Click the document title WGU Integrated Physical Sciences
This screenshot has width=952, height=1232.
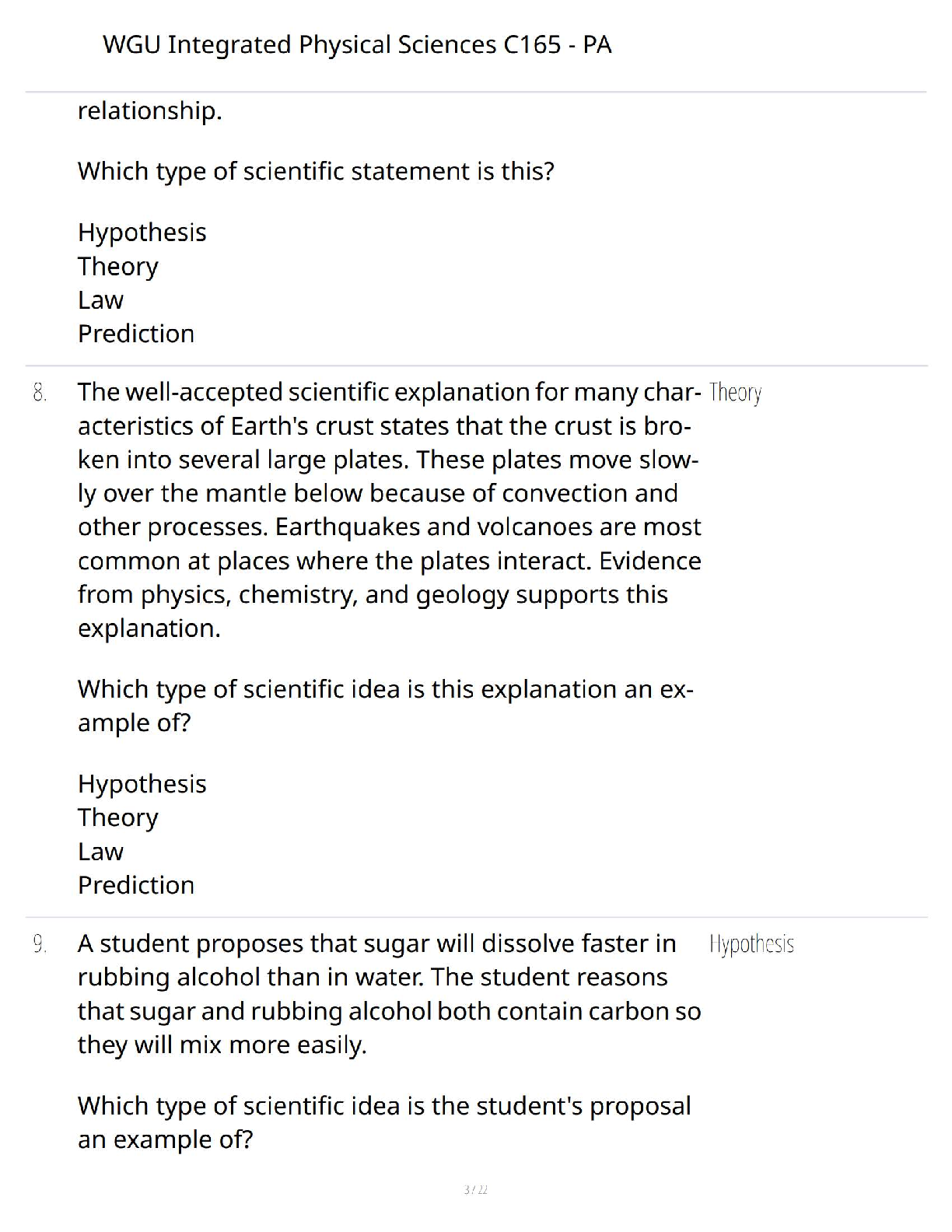pyautogui.click(x=357, y=45)
